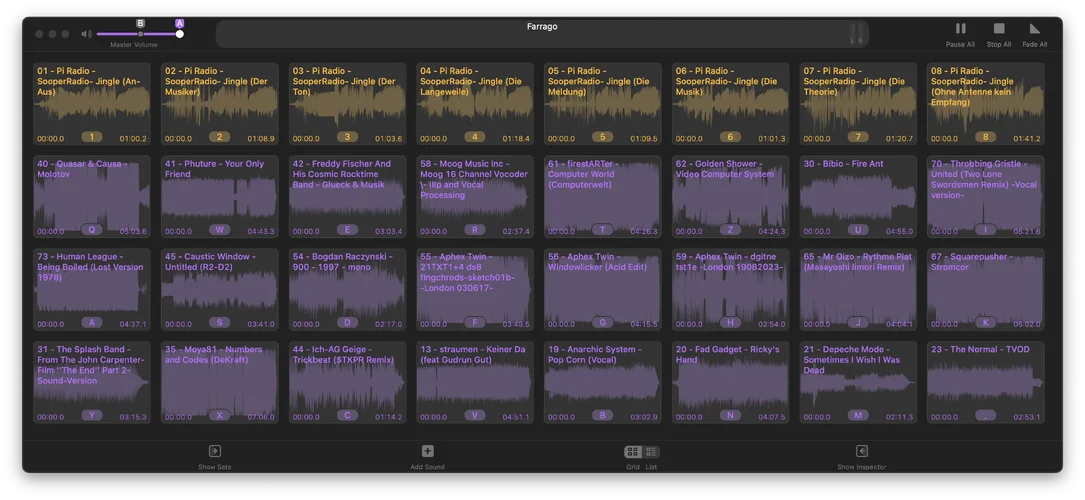
Task: Mute using the speaker volume icon
Action: pos(87,34)
